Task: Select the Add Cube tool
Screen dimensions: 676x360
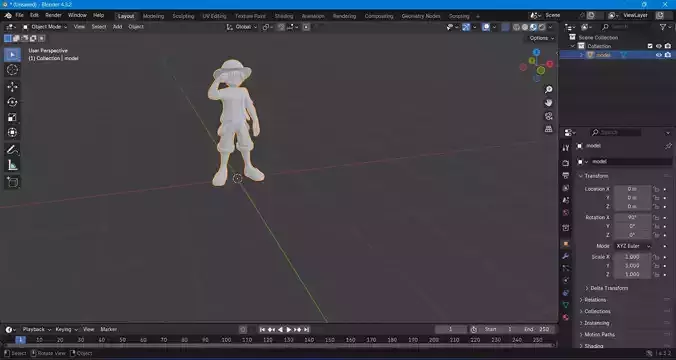Action: [13, 182]
